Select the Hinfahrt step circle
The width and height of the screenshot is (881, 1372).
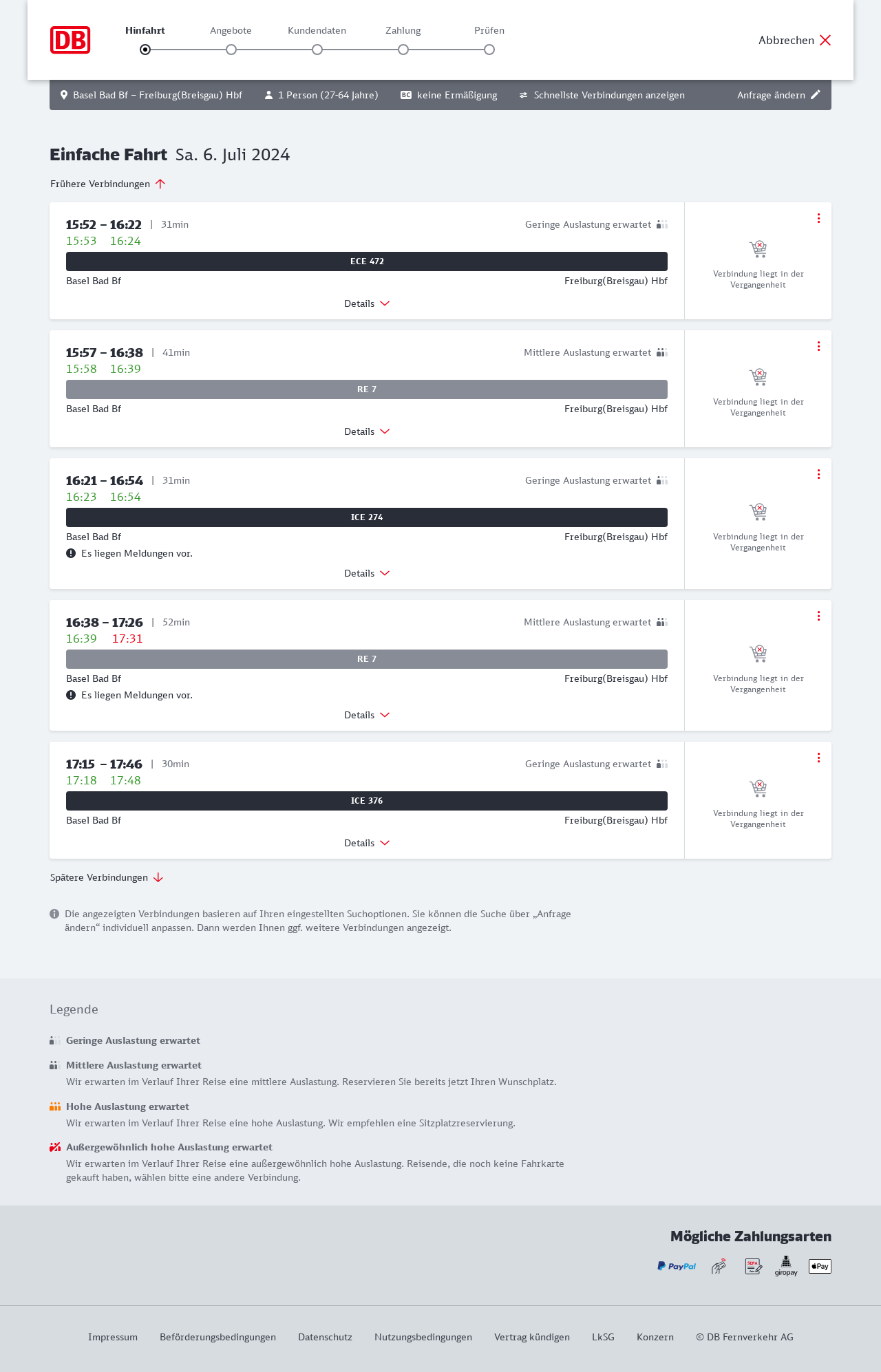(x=145, y=50)
